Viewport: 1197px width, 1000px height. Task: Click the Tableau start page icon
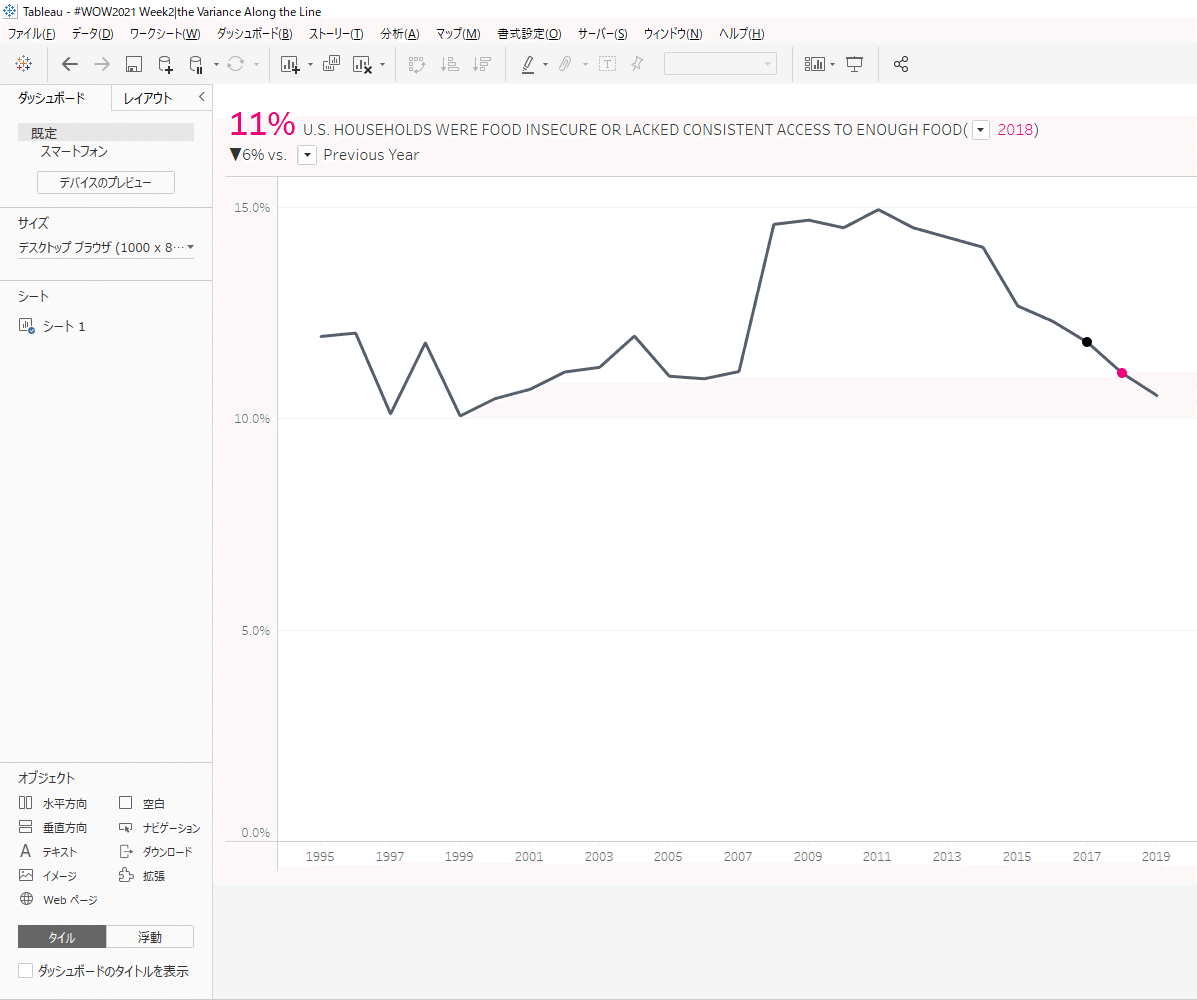click(x=24, y=64)
